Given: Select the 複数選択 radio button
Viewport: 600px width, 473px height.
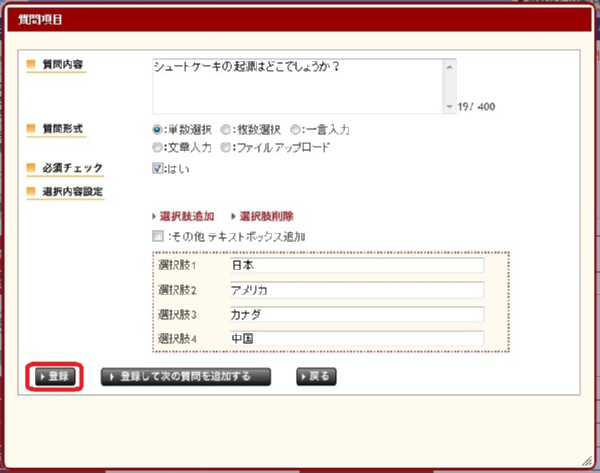Looking at the screenshot, I should point(227,130).
